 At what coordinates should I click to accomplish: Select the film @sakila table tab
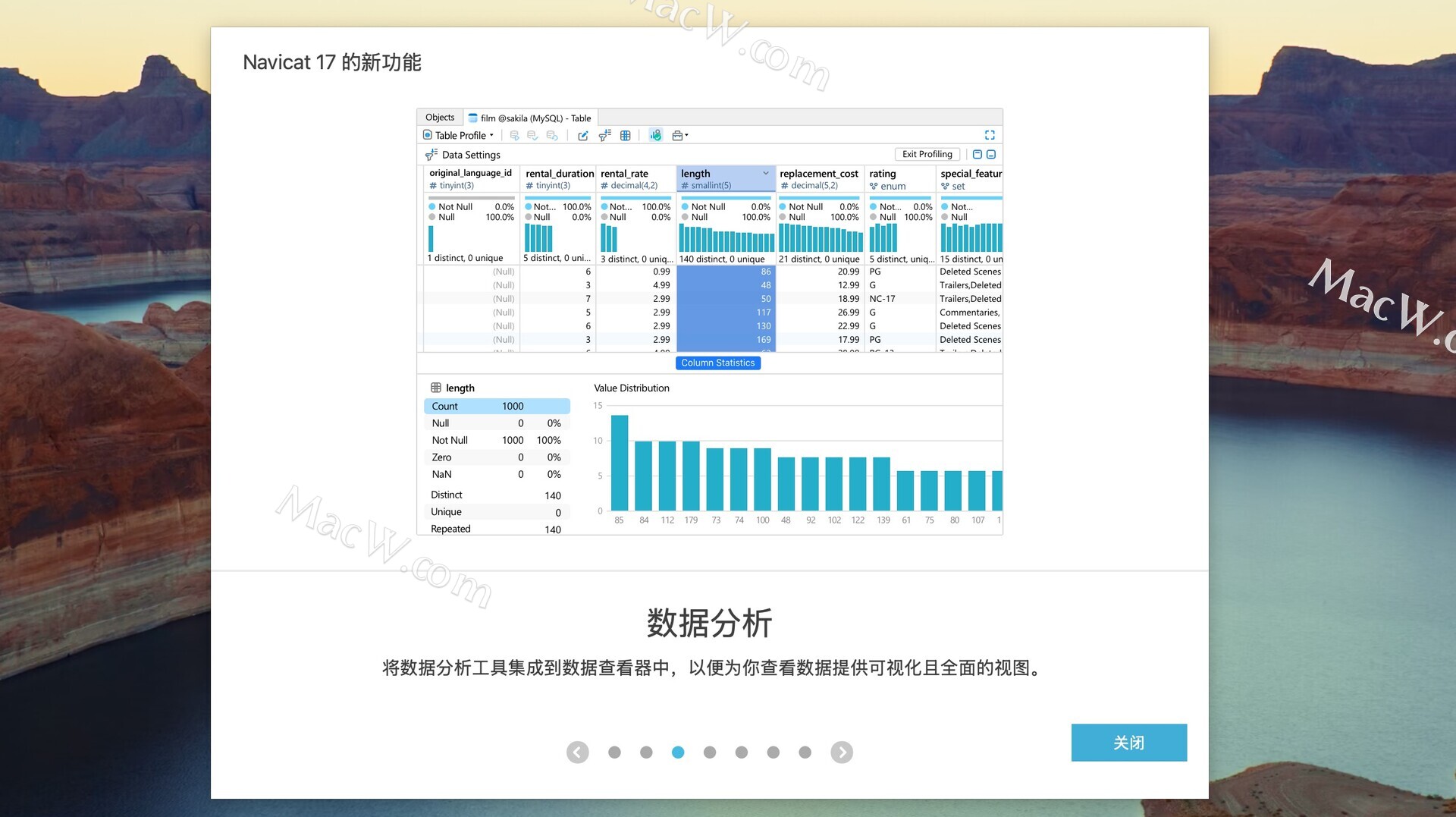[530, 118]
